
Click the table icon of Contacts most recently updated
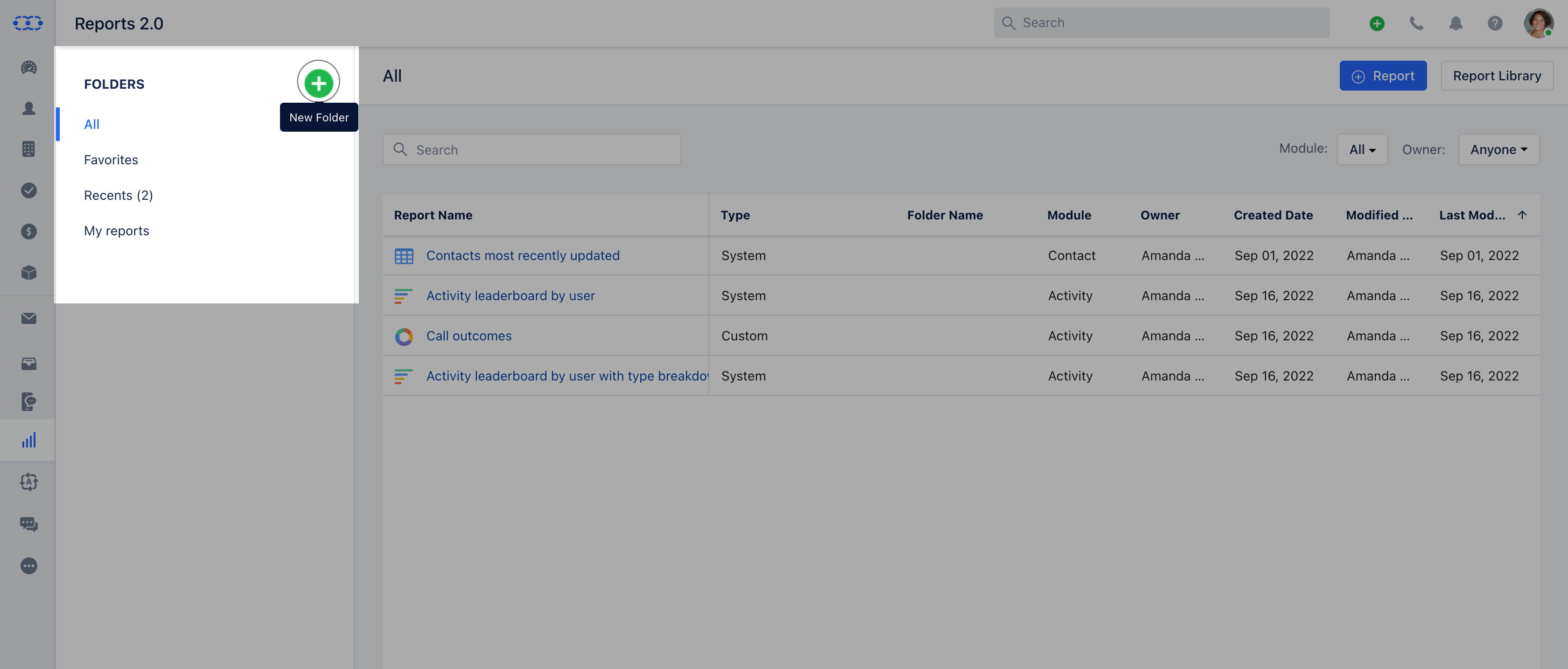point(404,256)
